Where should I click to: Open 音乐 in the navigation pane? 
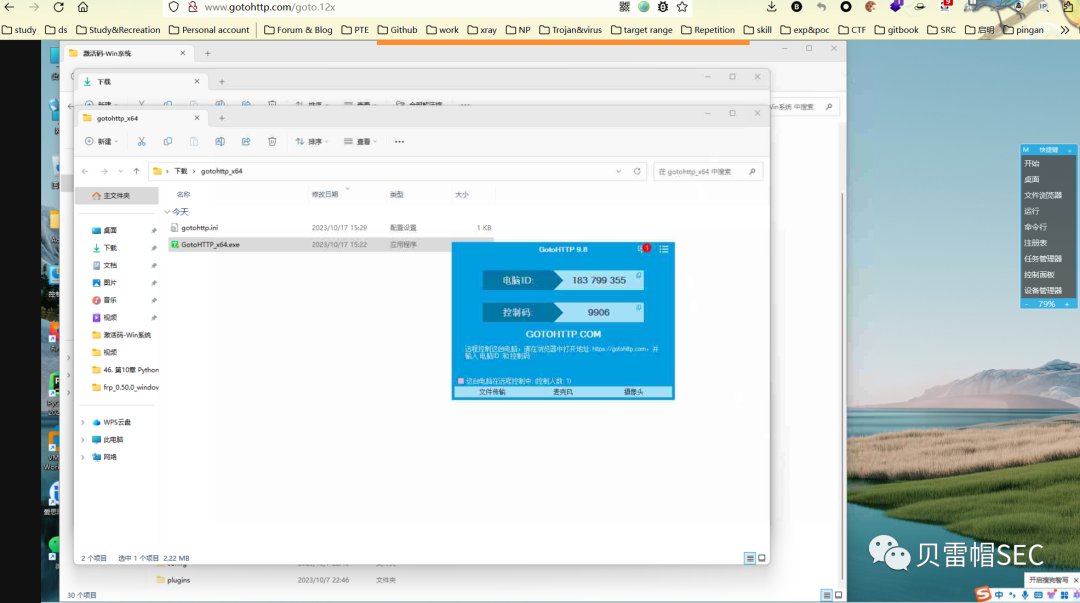coord(110,300)
